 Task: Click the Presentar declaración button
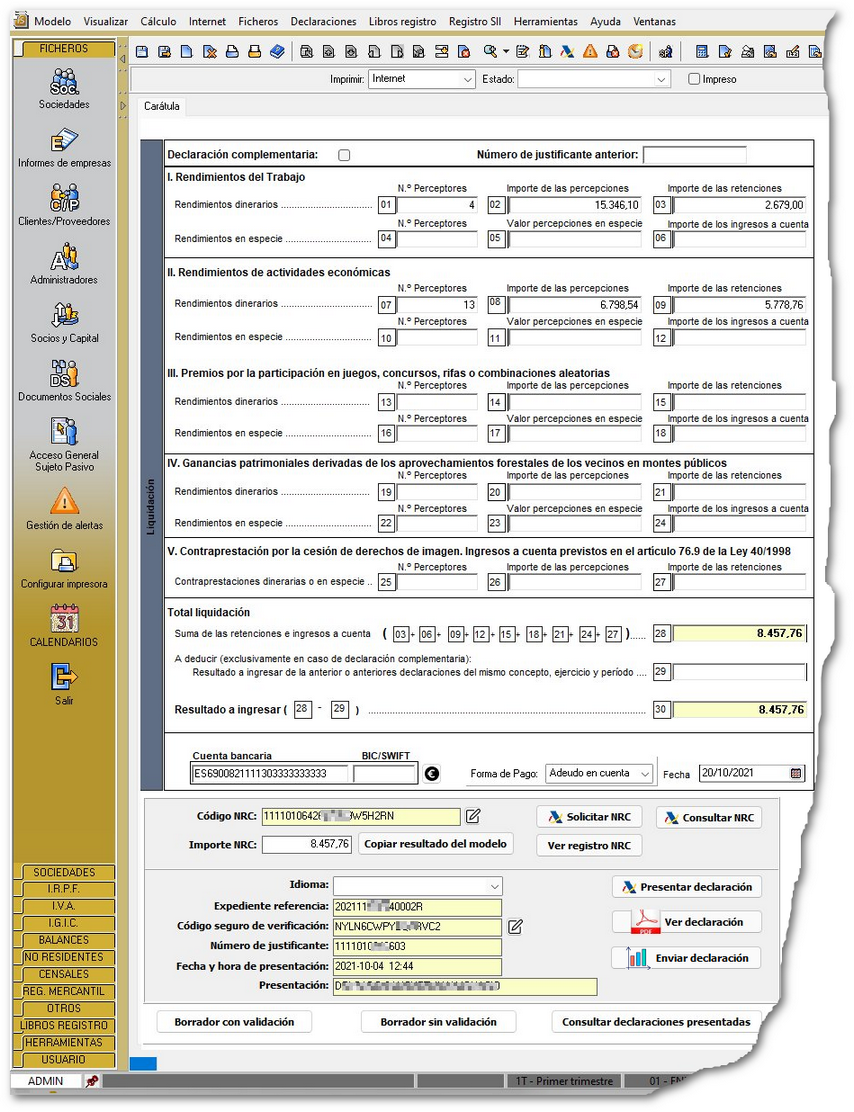[x=687, y=887]
